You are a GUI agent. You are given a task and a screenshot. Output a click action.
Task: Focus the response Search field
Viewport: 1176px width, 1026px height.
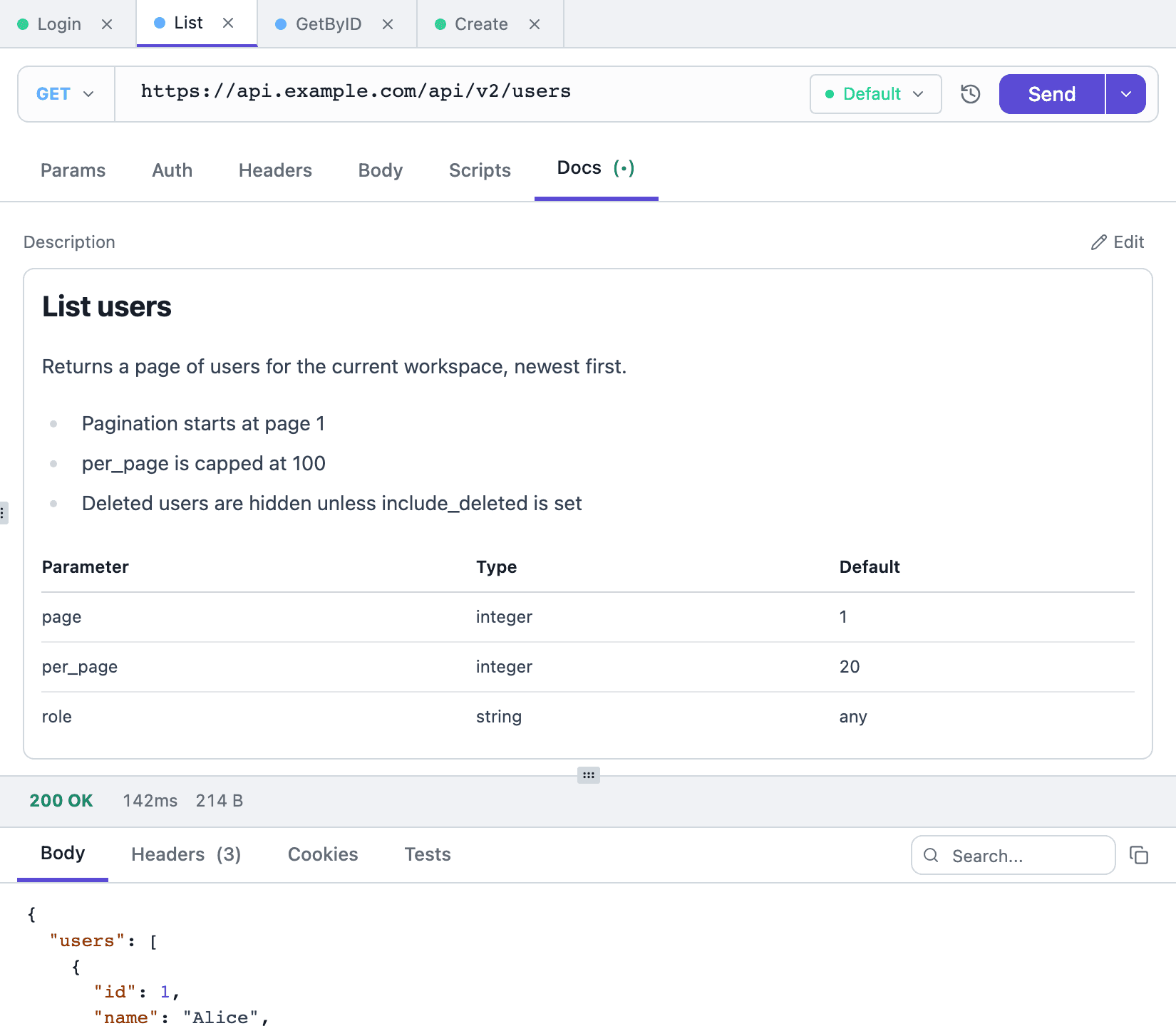(x=1013, y=855)
